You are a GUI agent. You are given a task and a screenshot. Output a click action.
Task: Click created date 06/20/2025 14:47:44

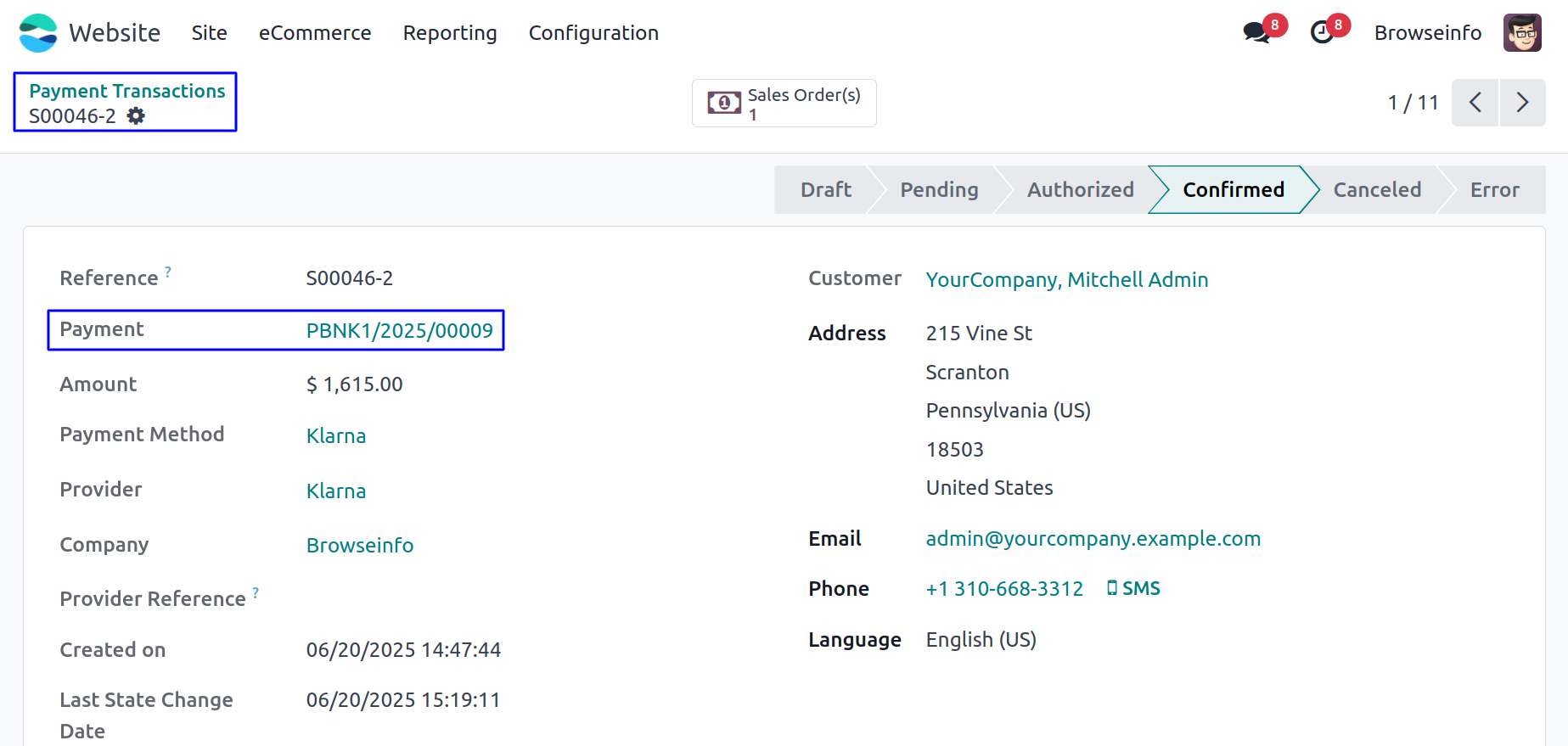point(403,650)
